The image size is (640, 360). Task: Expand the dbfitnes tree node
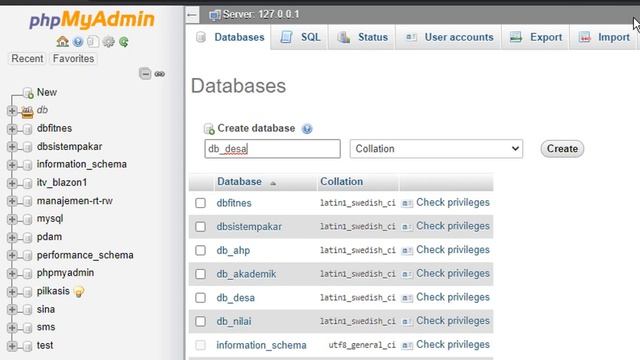tap(12, 129)
